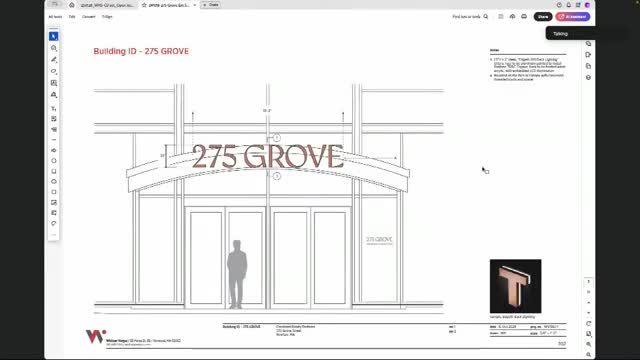Open the AI Assistant button
The height and width of the screenshot is (360, 640).
point(573,17)
